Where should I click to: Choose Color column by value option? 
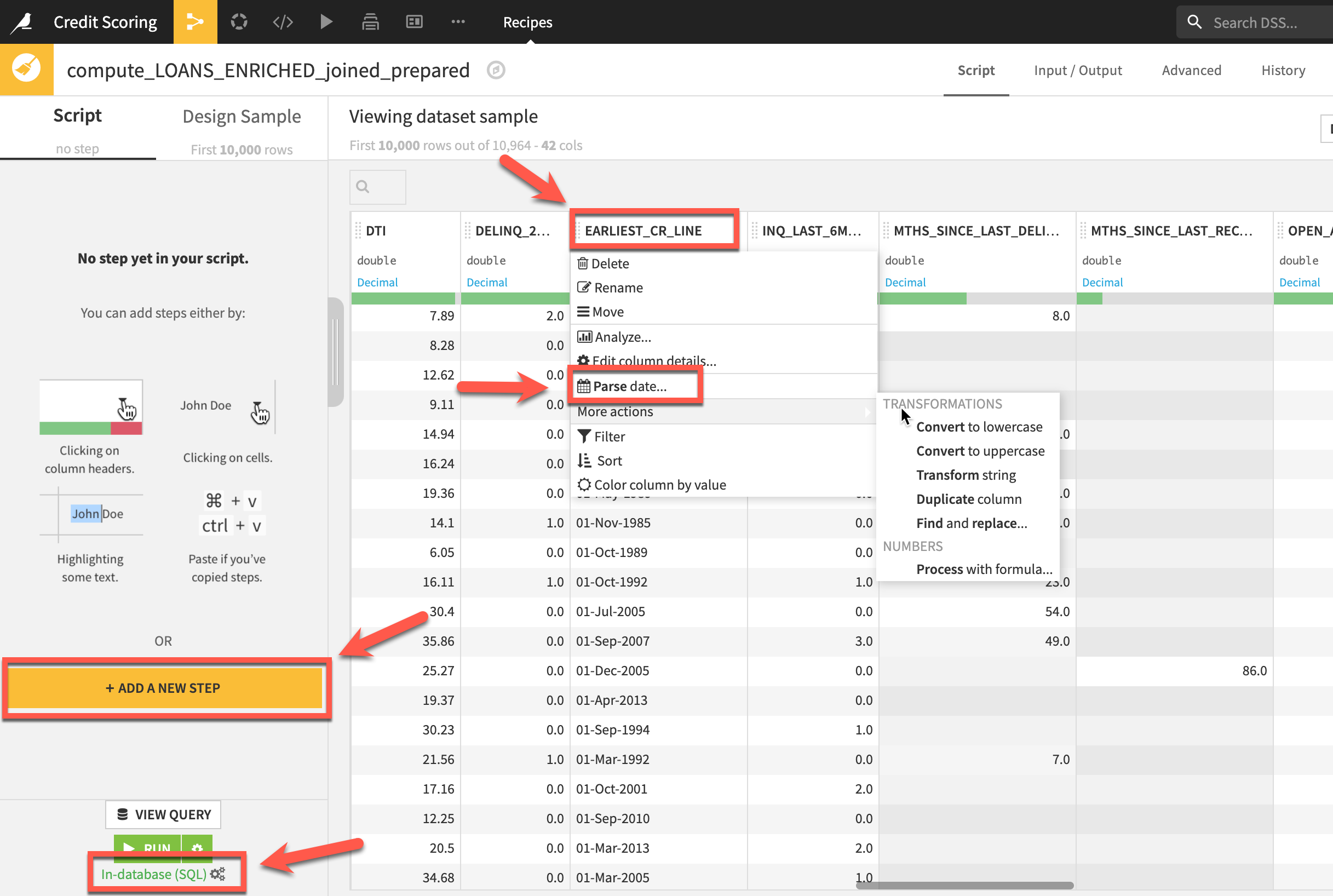(x=660, y=485)
